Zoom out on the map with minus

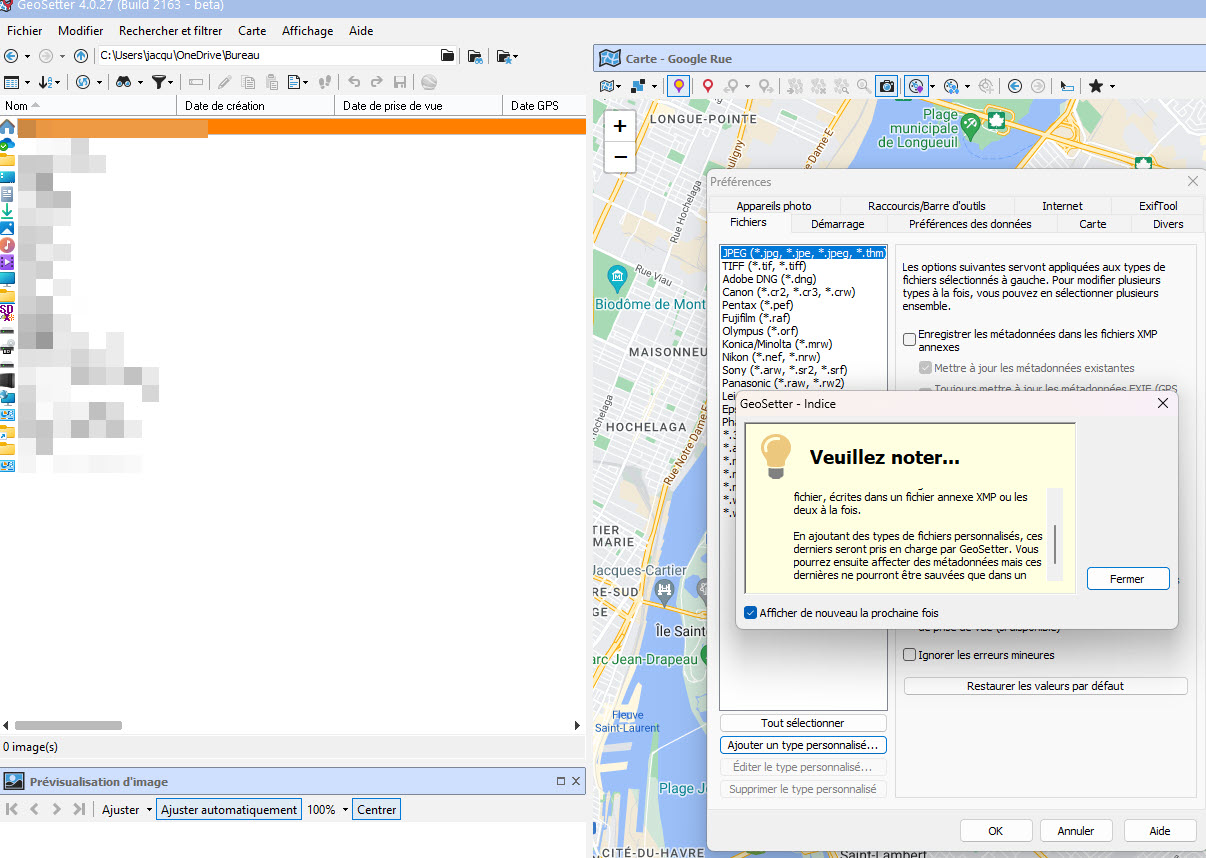tap(620, 157)
